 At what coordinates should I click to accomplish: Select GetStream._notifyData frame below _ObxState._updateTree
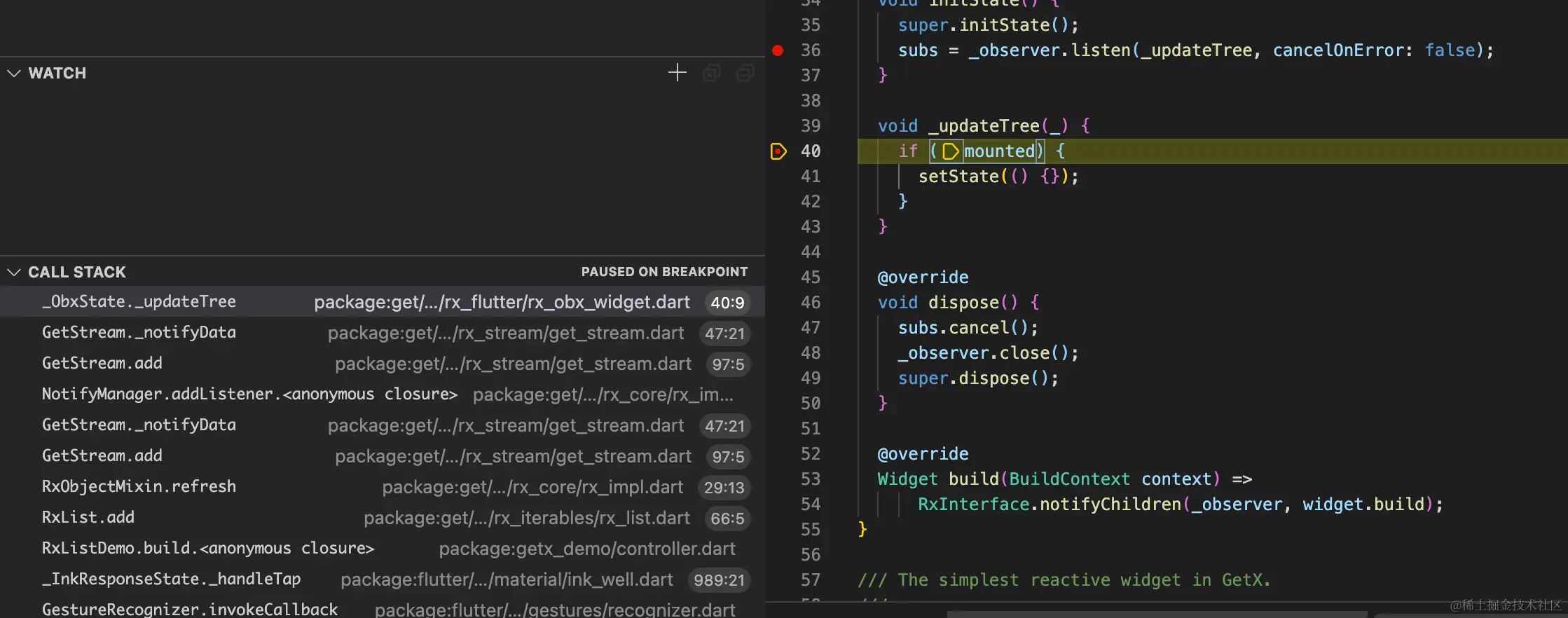click(383, 333)
